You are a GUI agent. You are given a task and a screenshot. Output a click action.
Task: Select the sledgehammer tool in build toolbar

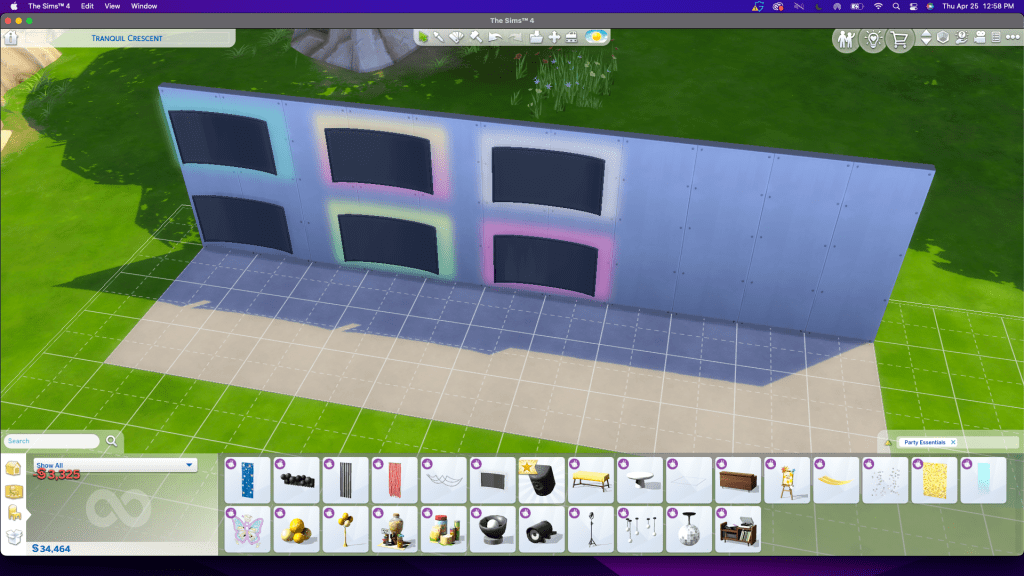pos(476,37)
